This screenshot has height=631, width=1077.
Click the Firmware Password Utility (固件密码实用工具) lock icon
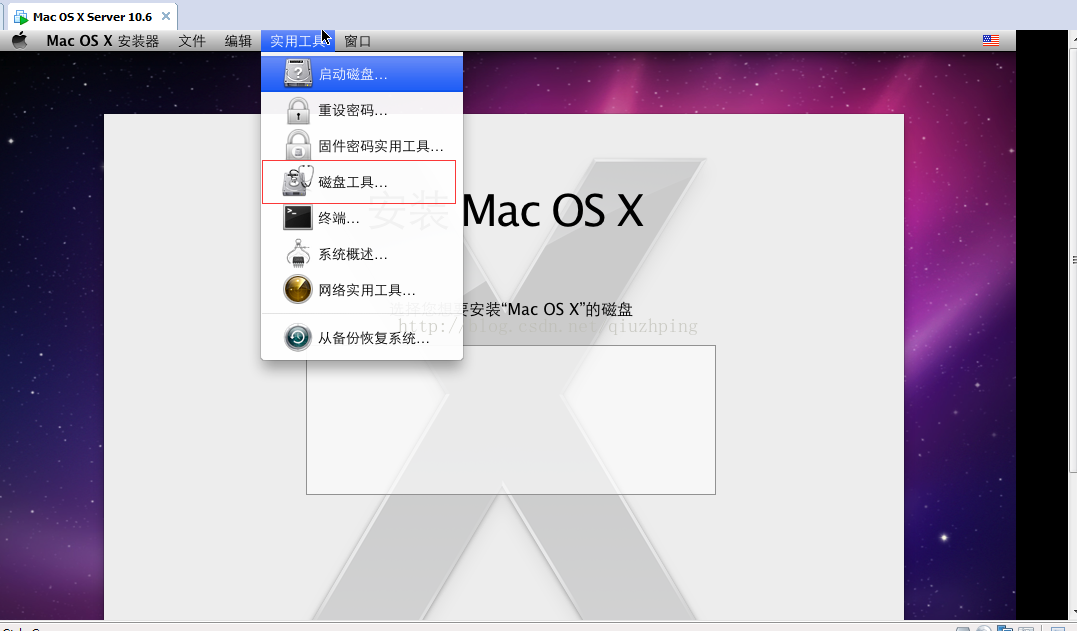click(x=298, y=146)
